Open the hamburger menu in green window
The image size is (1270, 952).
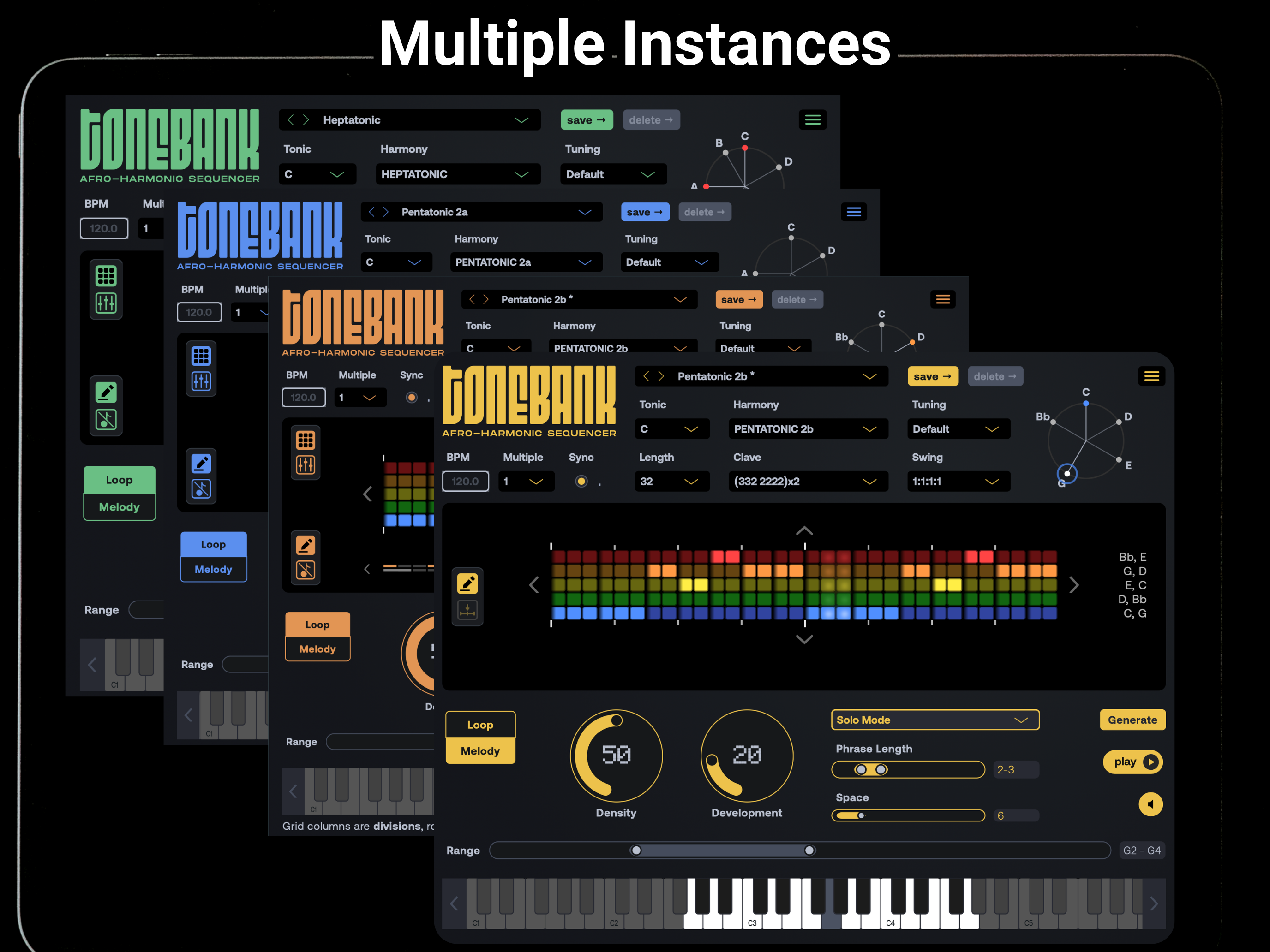click(x=812, y=120)
